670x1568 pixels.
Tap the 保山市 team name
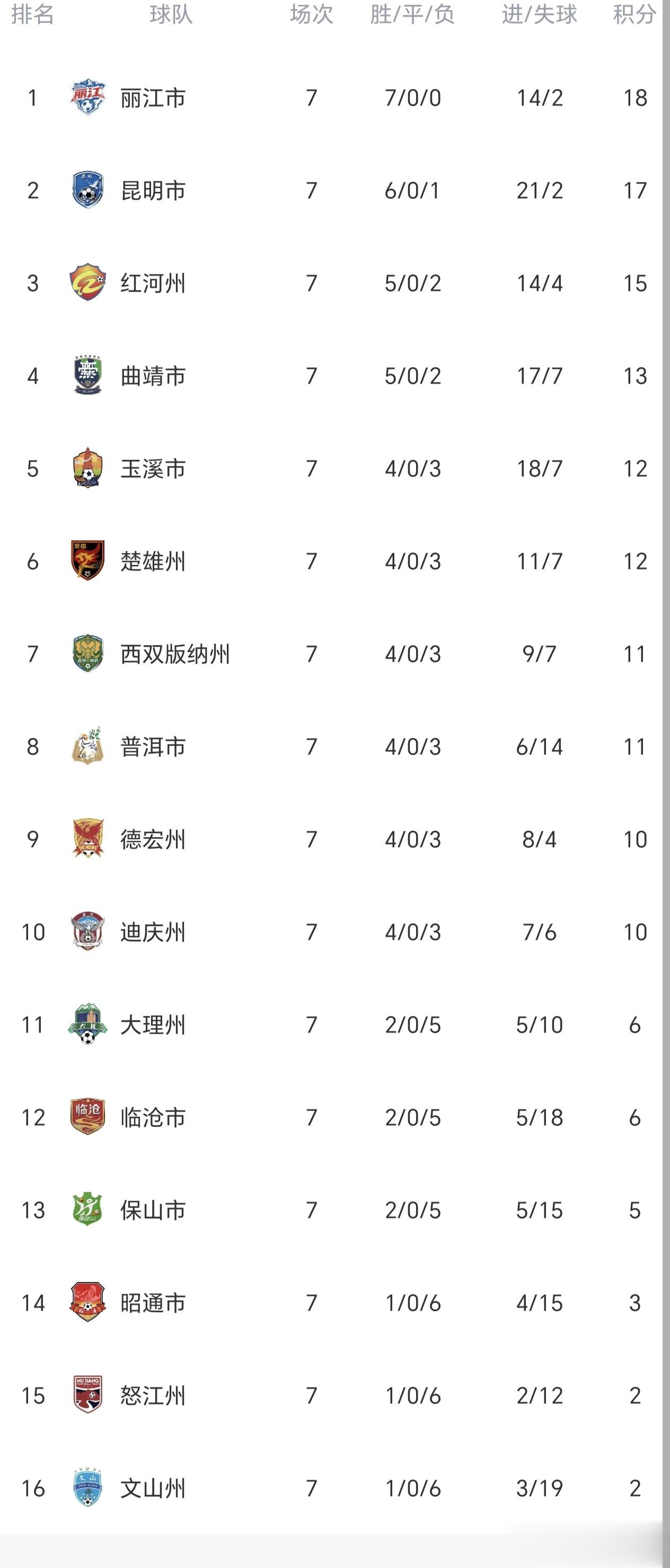[152, 1210]
